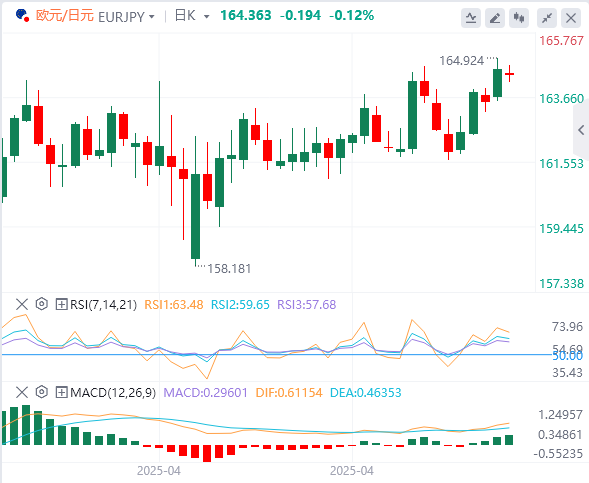Open RSI indicator settings hexagon icon
This screenshot has height=483, width=589.
point(42,304)
